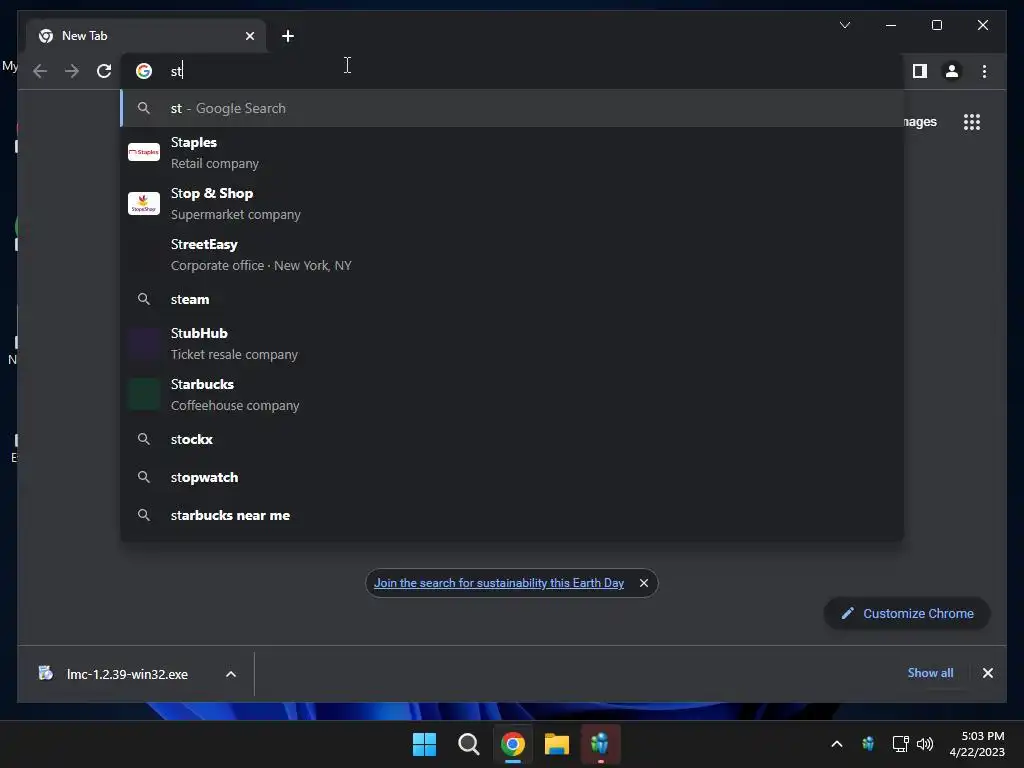Close the downloads bar
This screenshot has height=768, width=1024.
pos(987,673)
